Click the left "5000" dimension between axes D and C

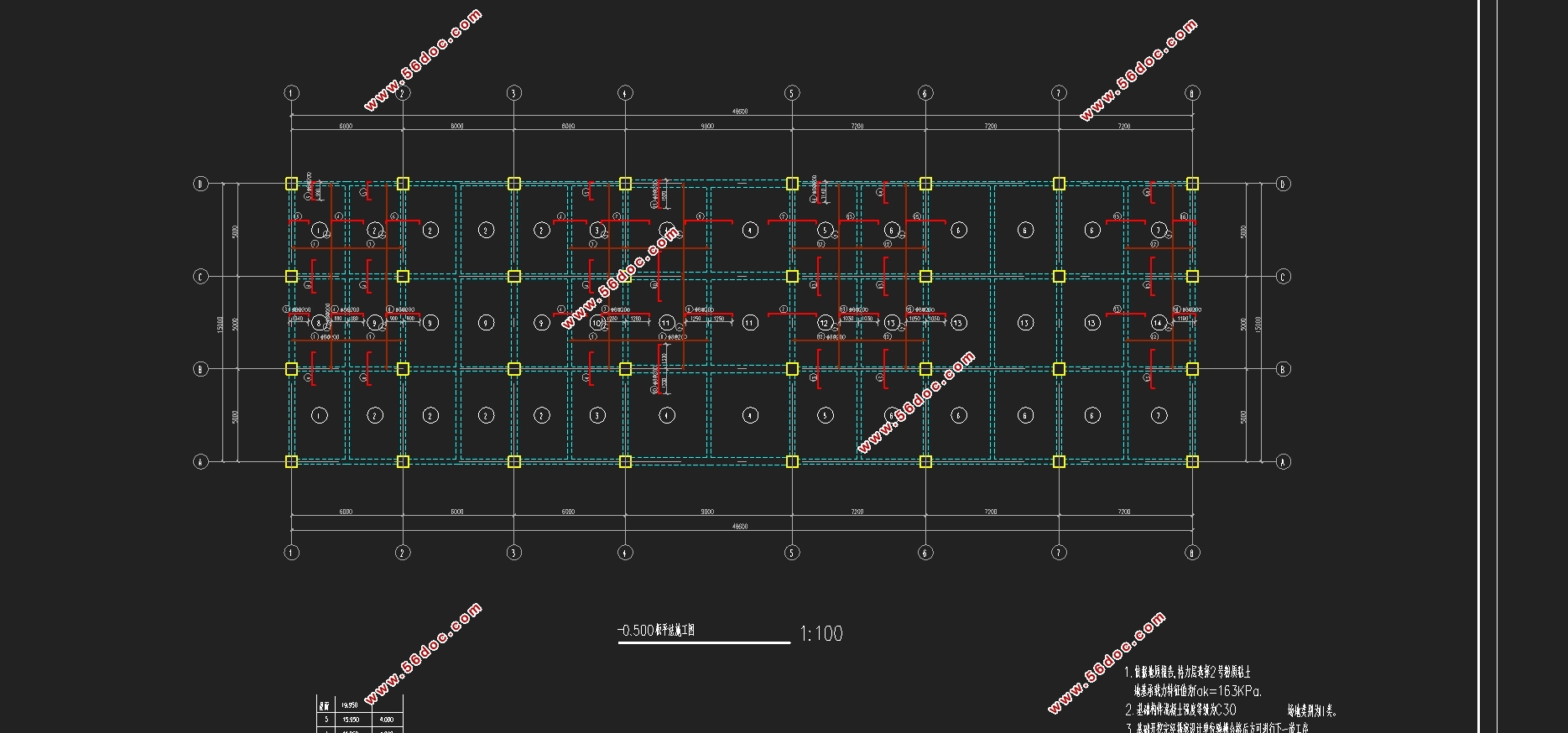tap(236, 231)
